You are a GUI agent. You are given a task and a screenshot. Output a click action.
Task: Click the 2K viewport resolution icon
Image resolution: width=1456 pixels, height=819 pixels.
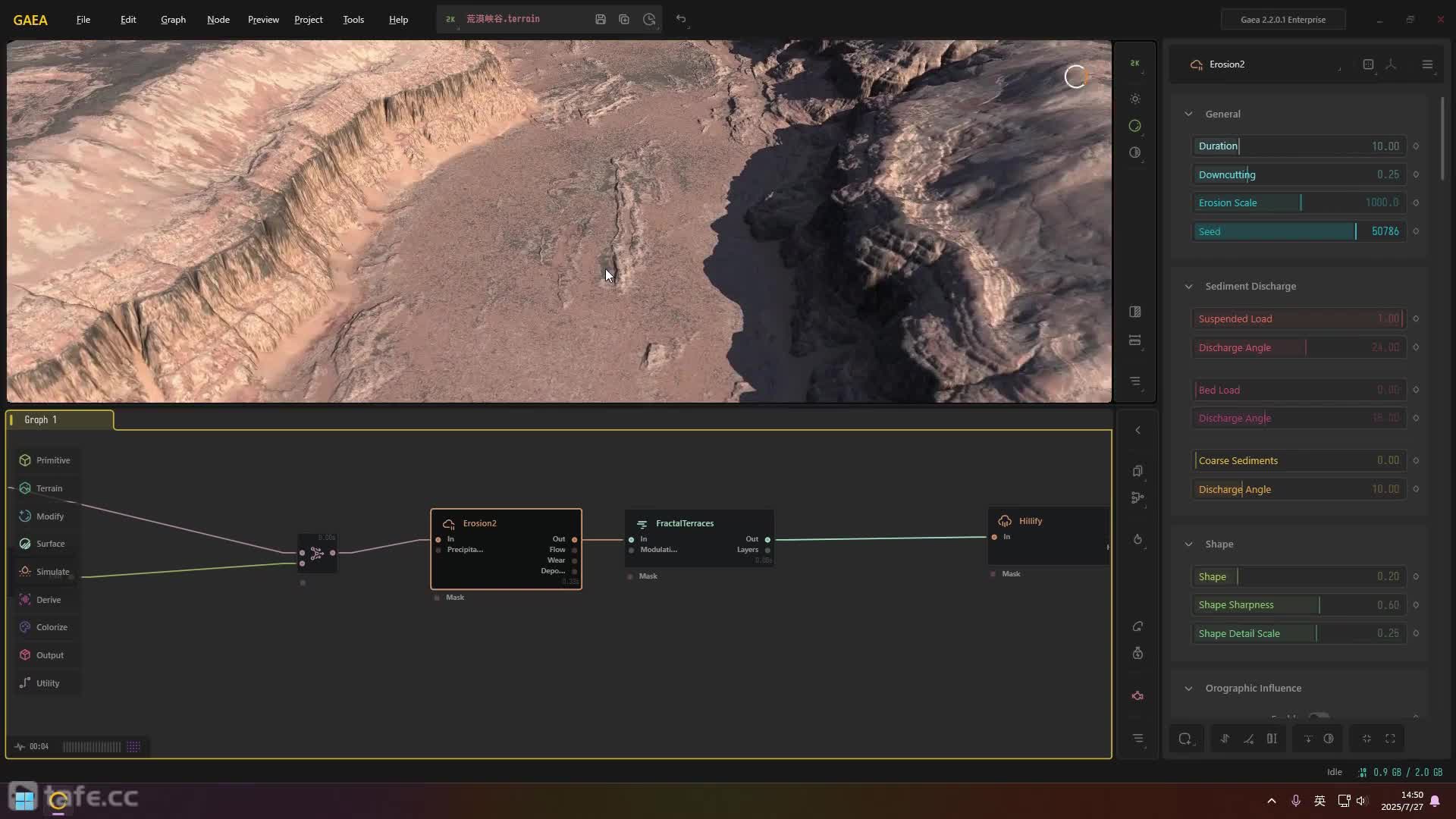pos(1134,64)
